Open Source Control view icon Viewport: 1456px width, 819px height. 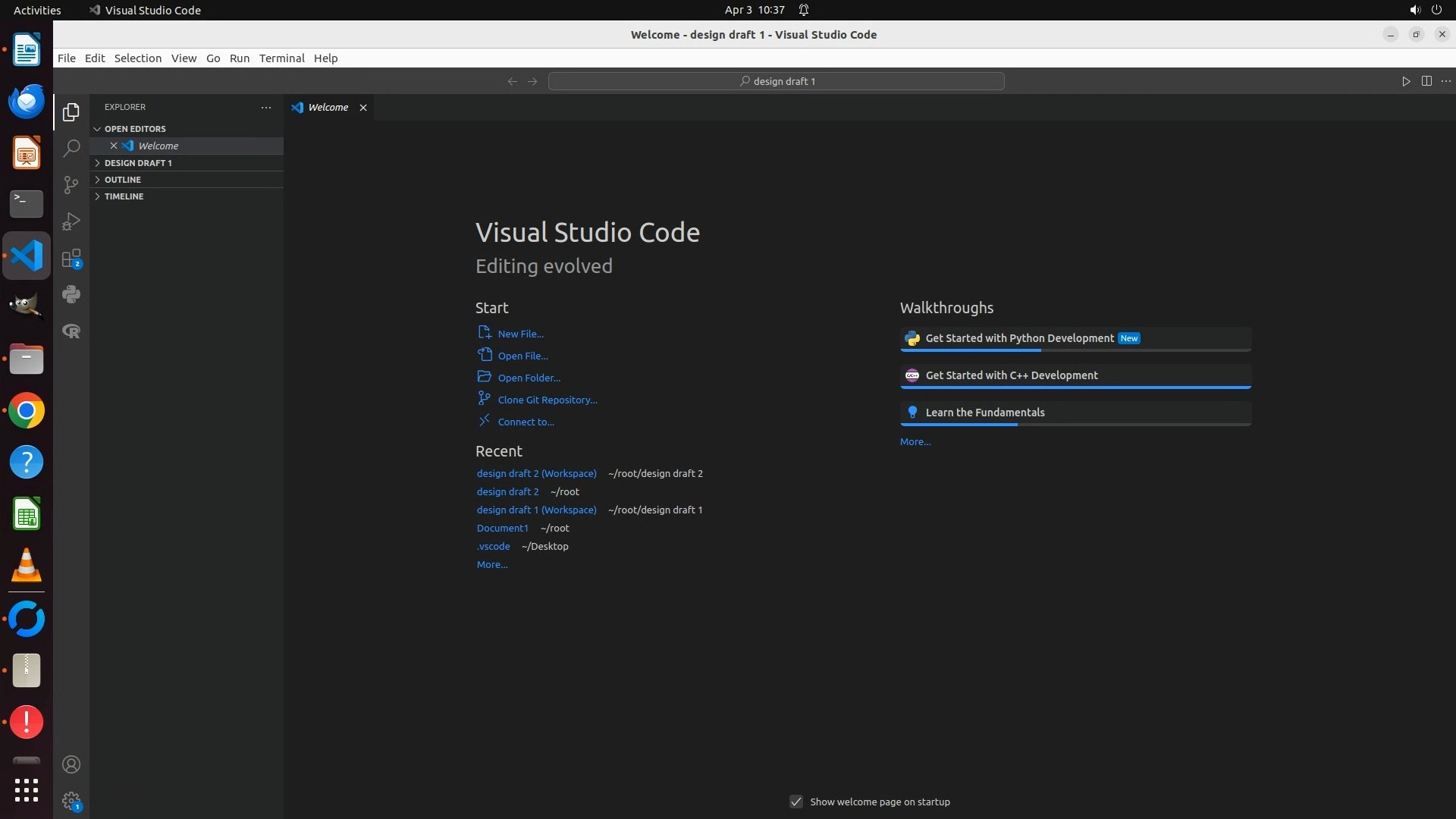click(x=71, y=185)
